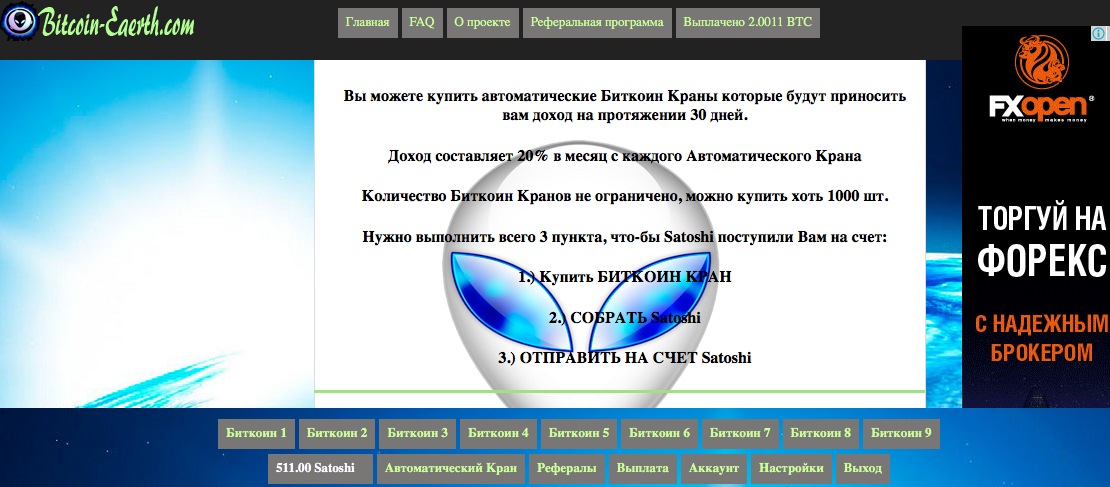
Task: Open the Торгуй на Форекс ad banner
Action: pyautogui.click(x=1036, y=217)
